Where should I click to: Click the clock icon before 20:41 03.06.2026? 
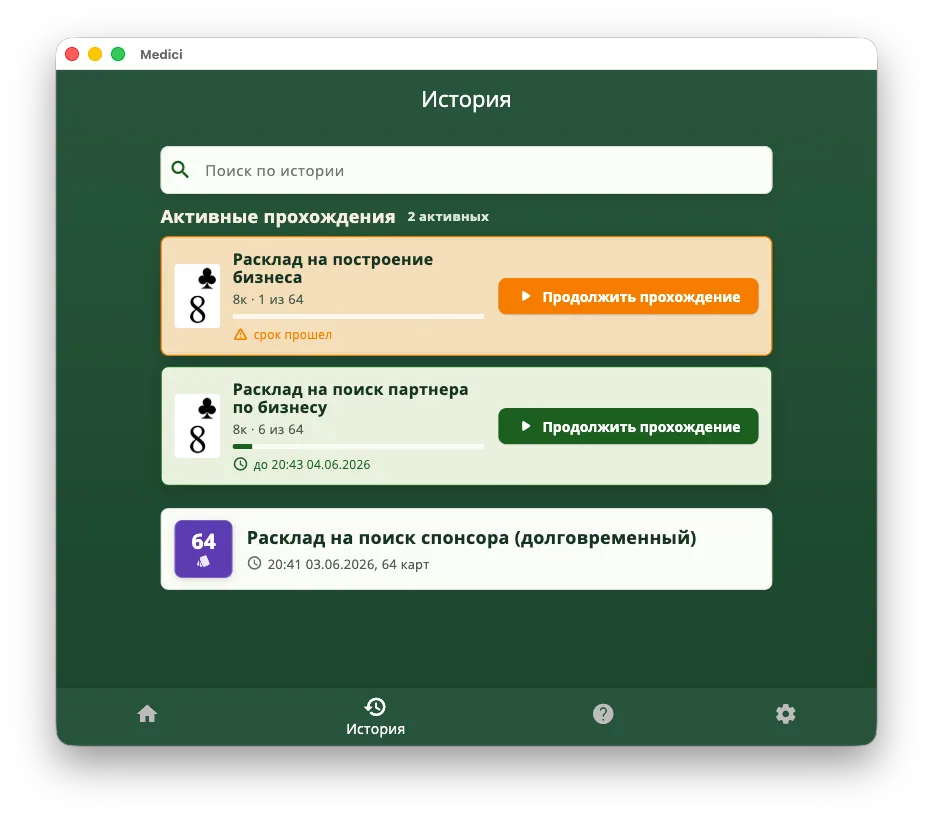(254, 563)
